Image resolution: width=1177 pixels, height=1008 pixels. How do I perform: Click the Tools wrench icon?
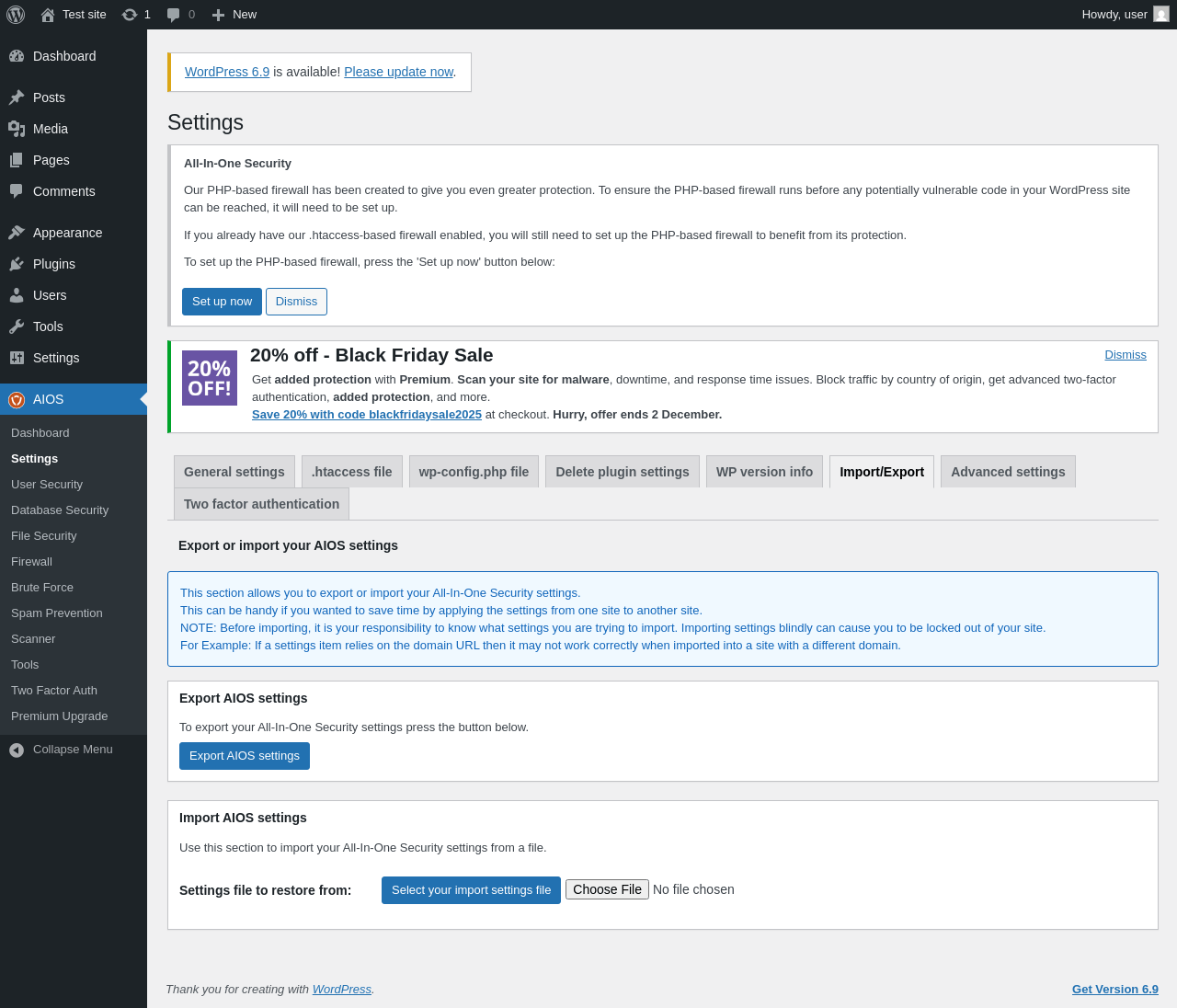pyautogui.click(x=17, y=326)
